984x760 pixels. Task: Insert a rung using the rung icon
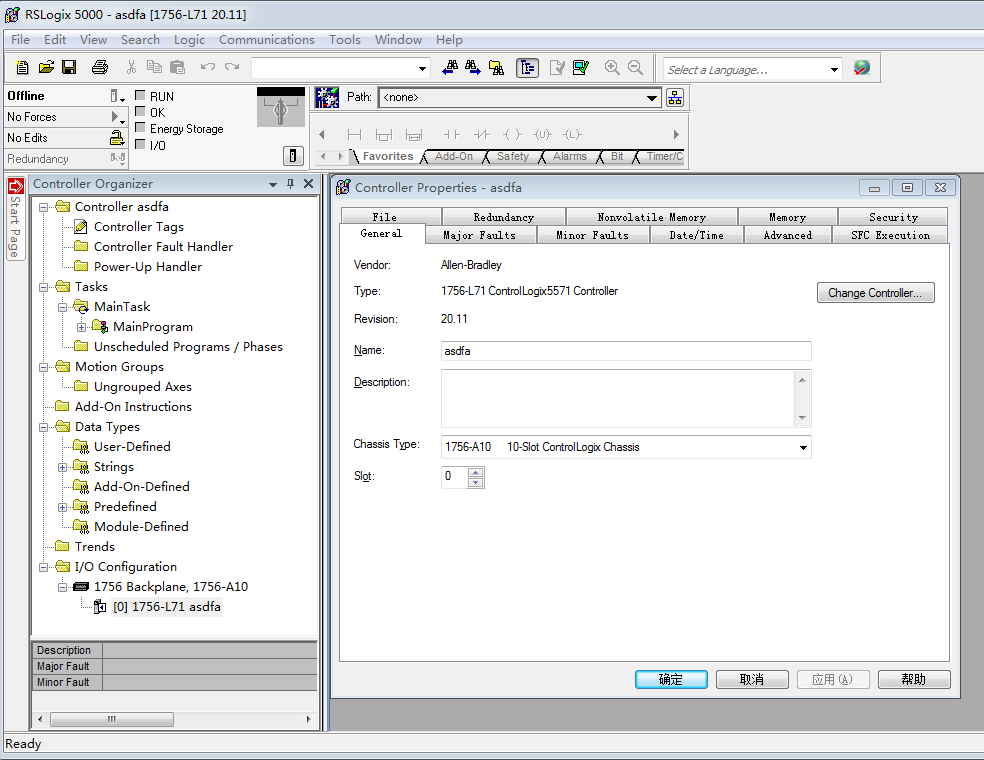click(355, 134)
